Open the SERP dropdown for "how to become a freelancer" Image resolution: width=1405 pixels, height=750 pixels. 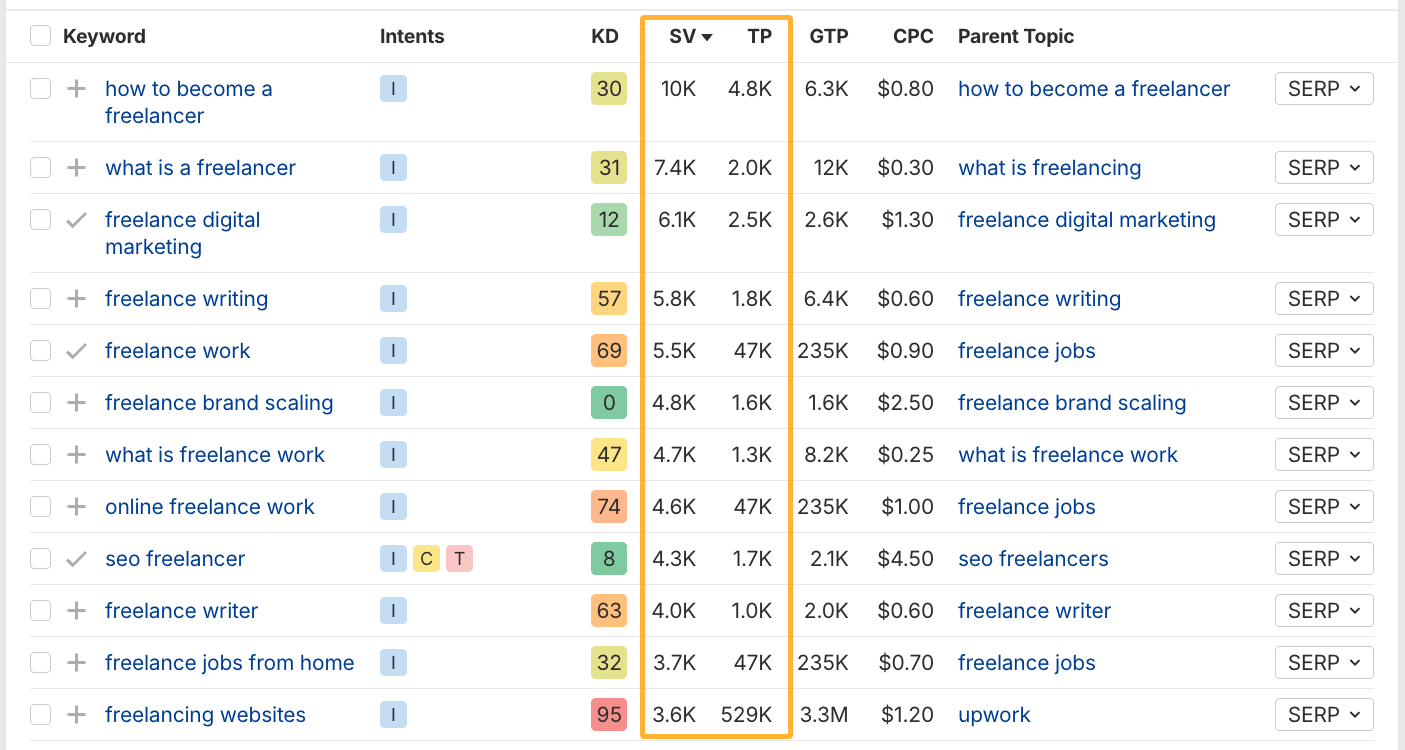1324,88
